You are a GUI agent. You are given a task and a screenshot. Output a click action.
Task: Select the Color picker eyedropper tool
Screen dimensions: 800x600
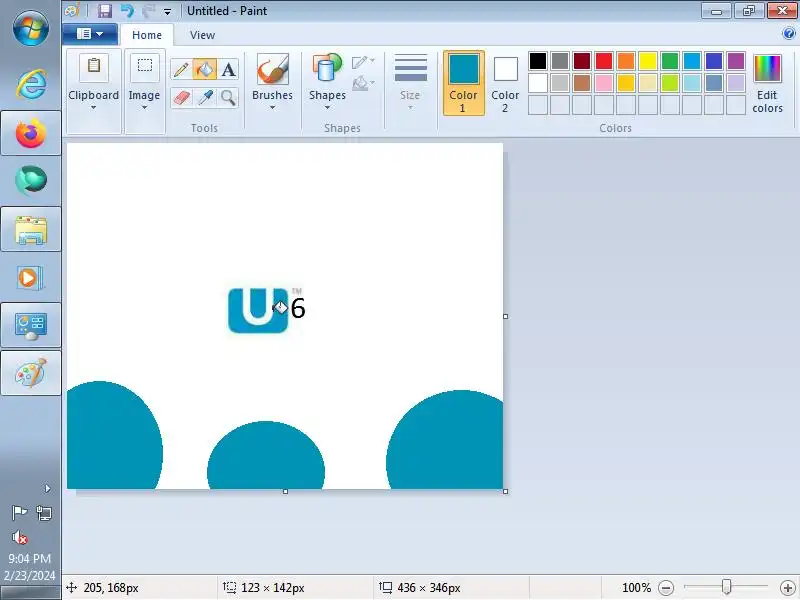click(x=205, y=97)
